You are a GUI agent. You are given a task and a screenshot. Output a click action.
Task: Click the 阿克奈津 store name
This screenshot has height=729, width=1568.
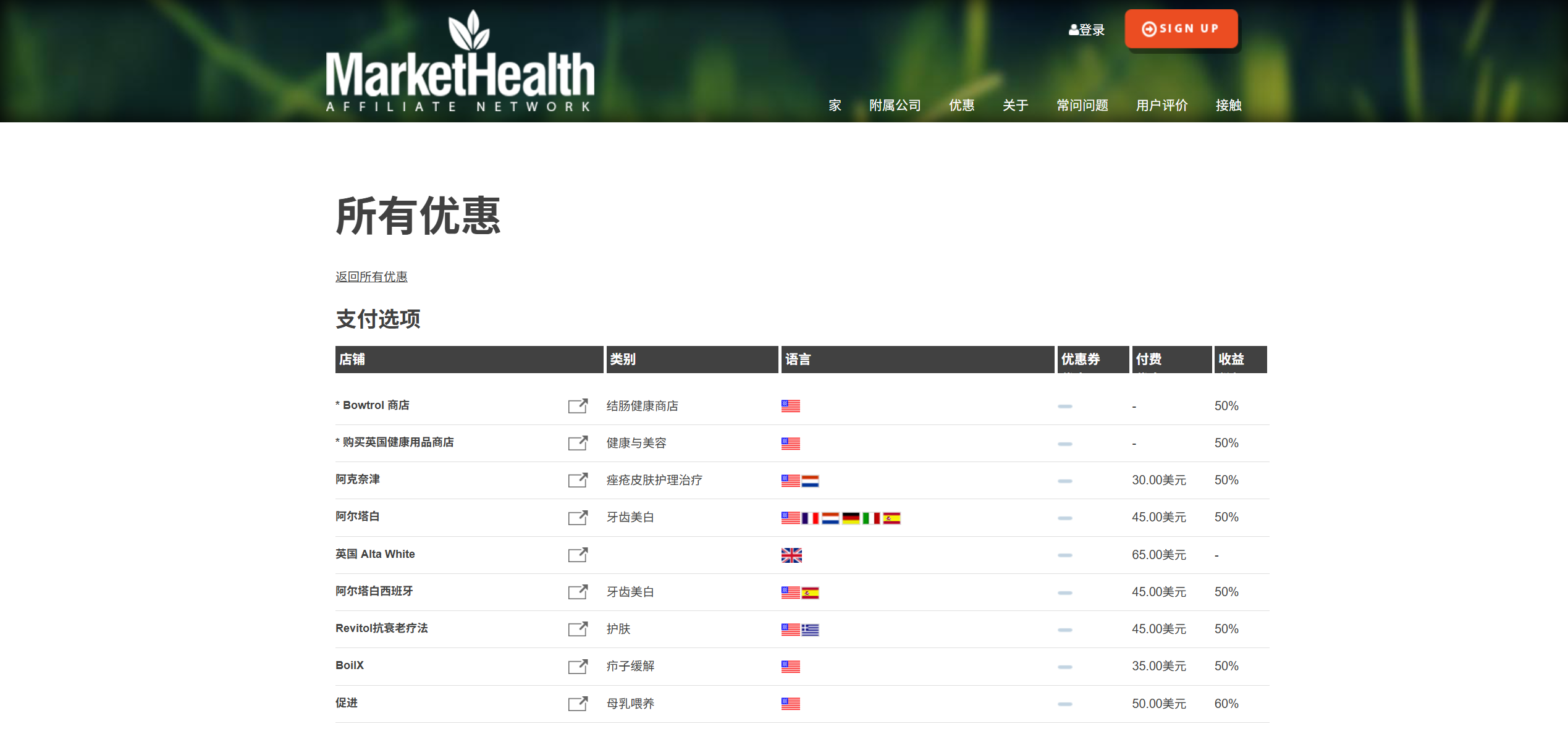tap(358, 479)
